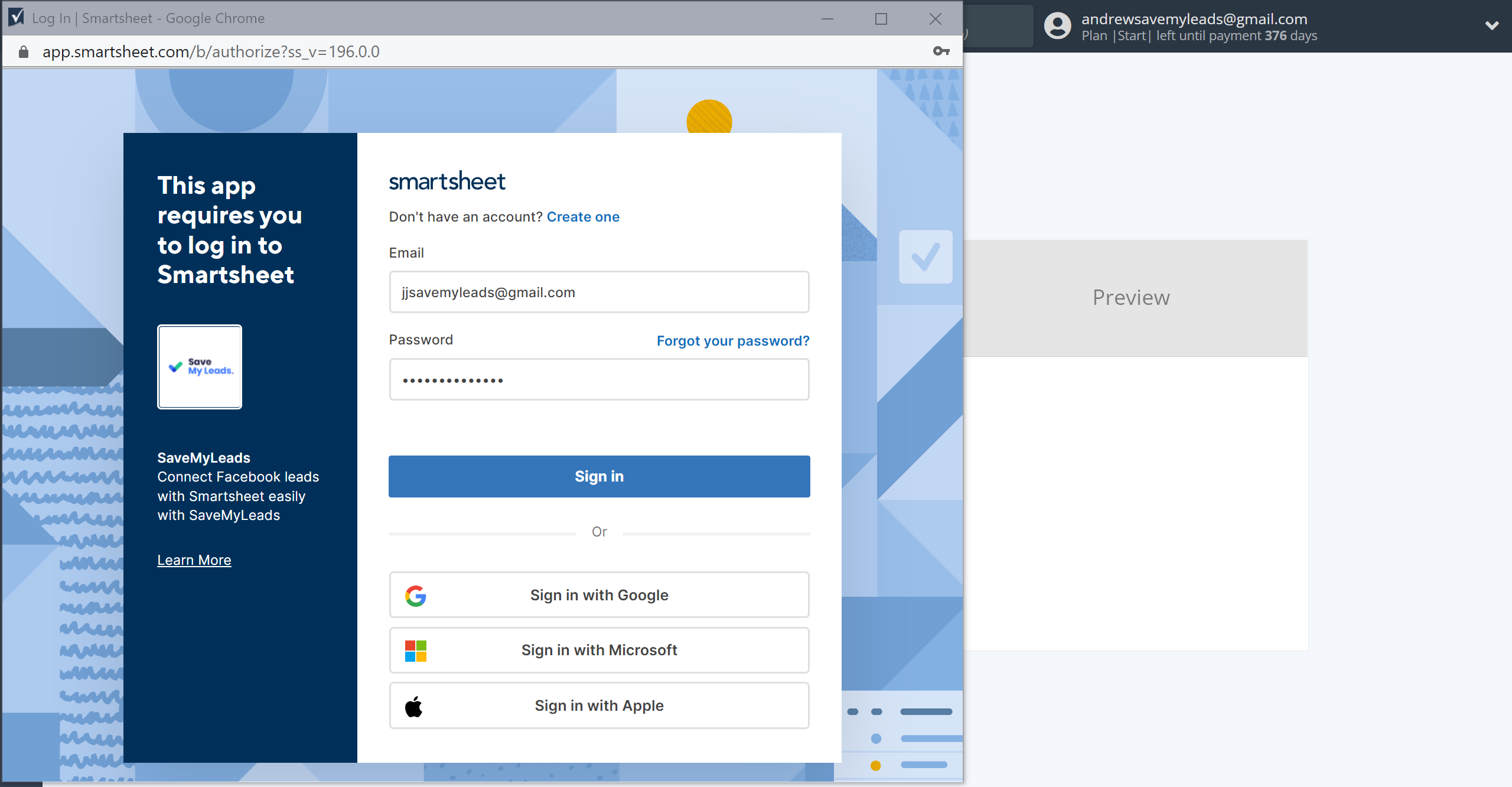Close the Smartsheet login window
This screenshot has height=787, width=1512.
[x=935, y=18]
